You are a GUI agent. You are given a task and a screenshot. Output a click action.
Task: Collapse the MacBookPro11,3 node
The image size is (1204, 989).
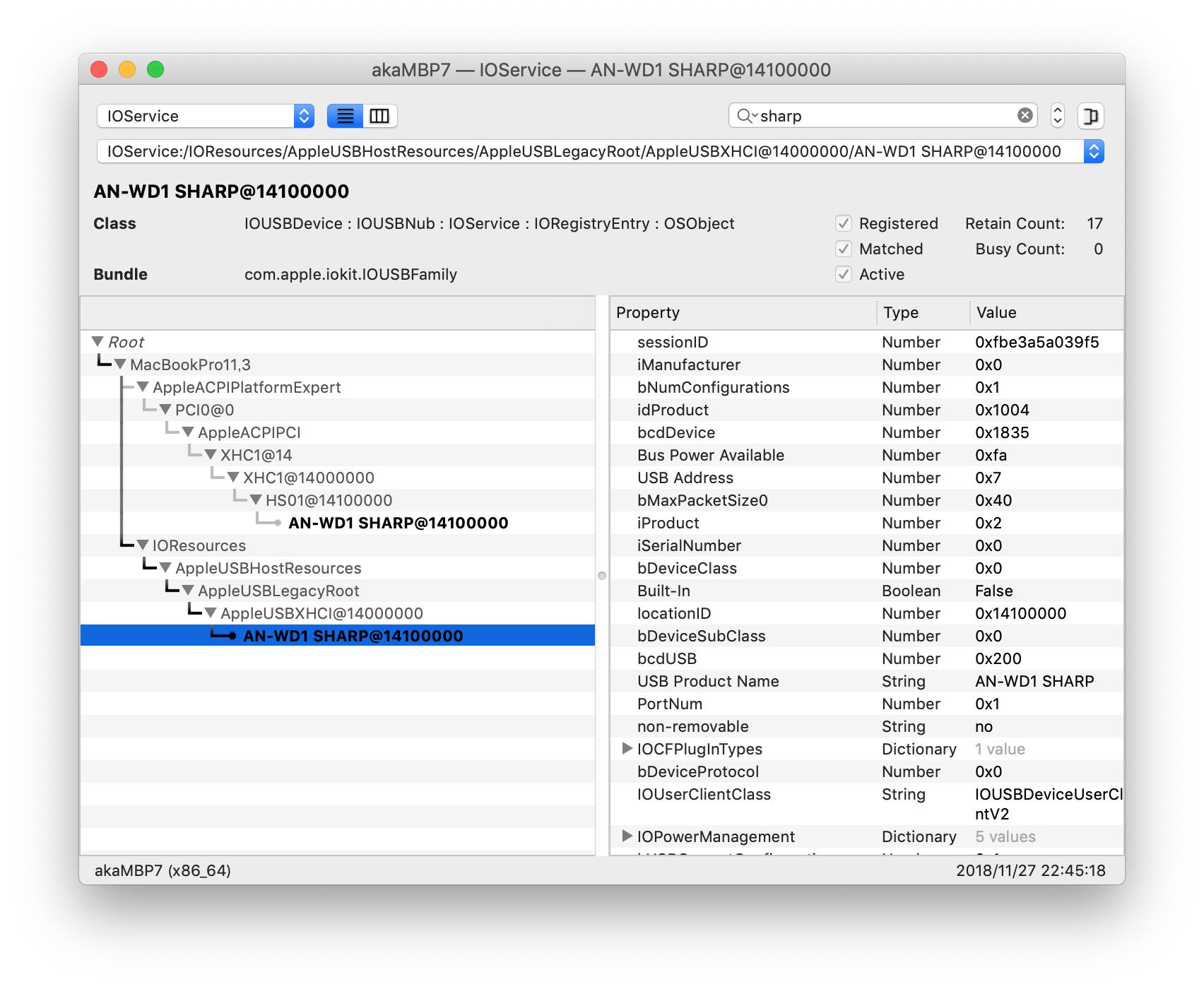coord(121,365)
